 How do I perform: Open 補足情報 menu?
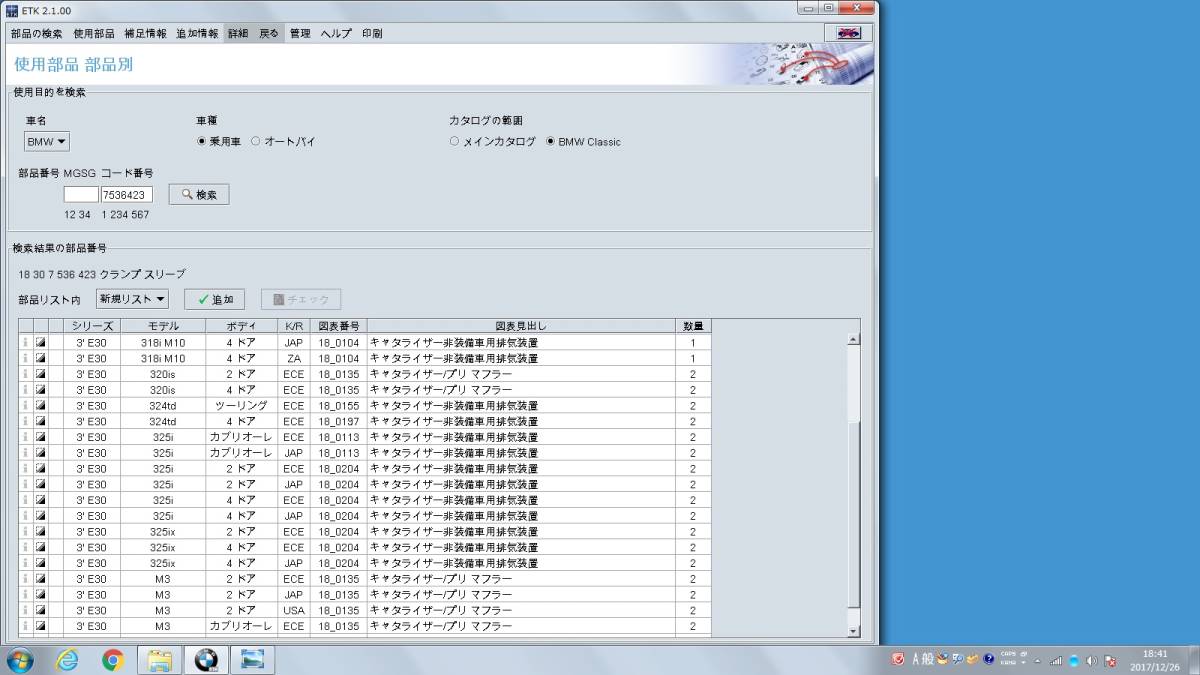click(145, 33)
